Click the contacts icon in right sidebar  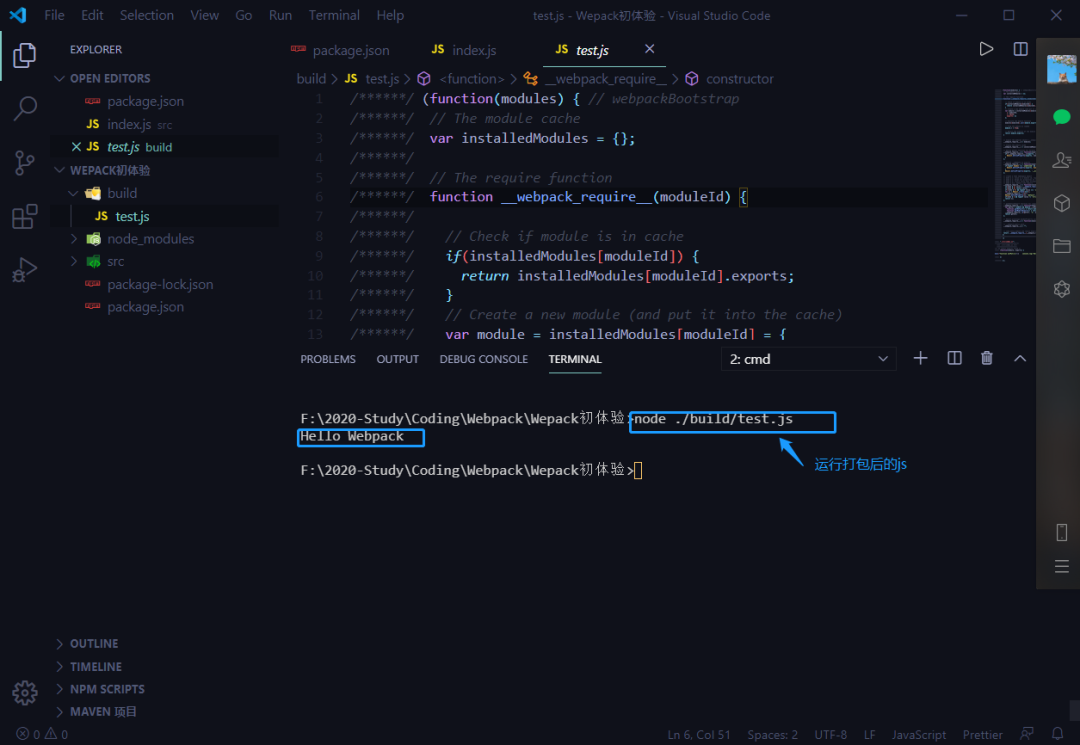tap(1061, 160)
